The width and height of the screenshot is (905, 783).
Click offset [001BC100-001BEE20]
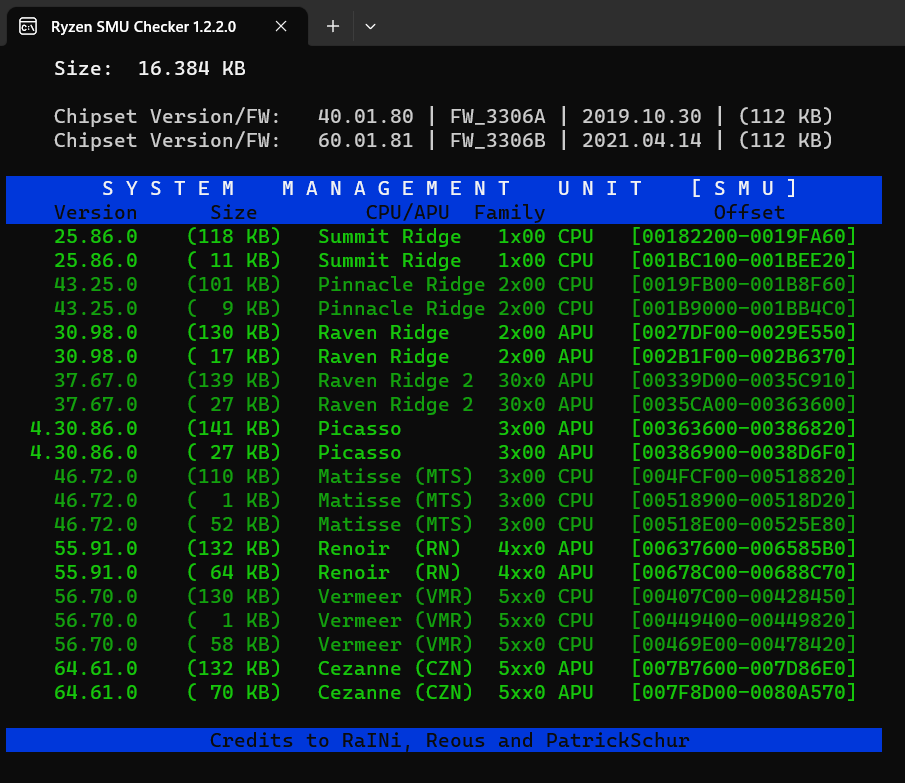(x=743, y=261)
